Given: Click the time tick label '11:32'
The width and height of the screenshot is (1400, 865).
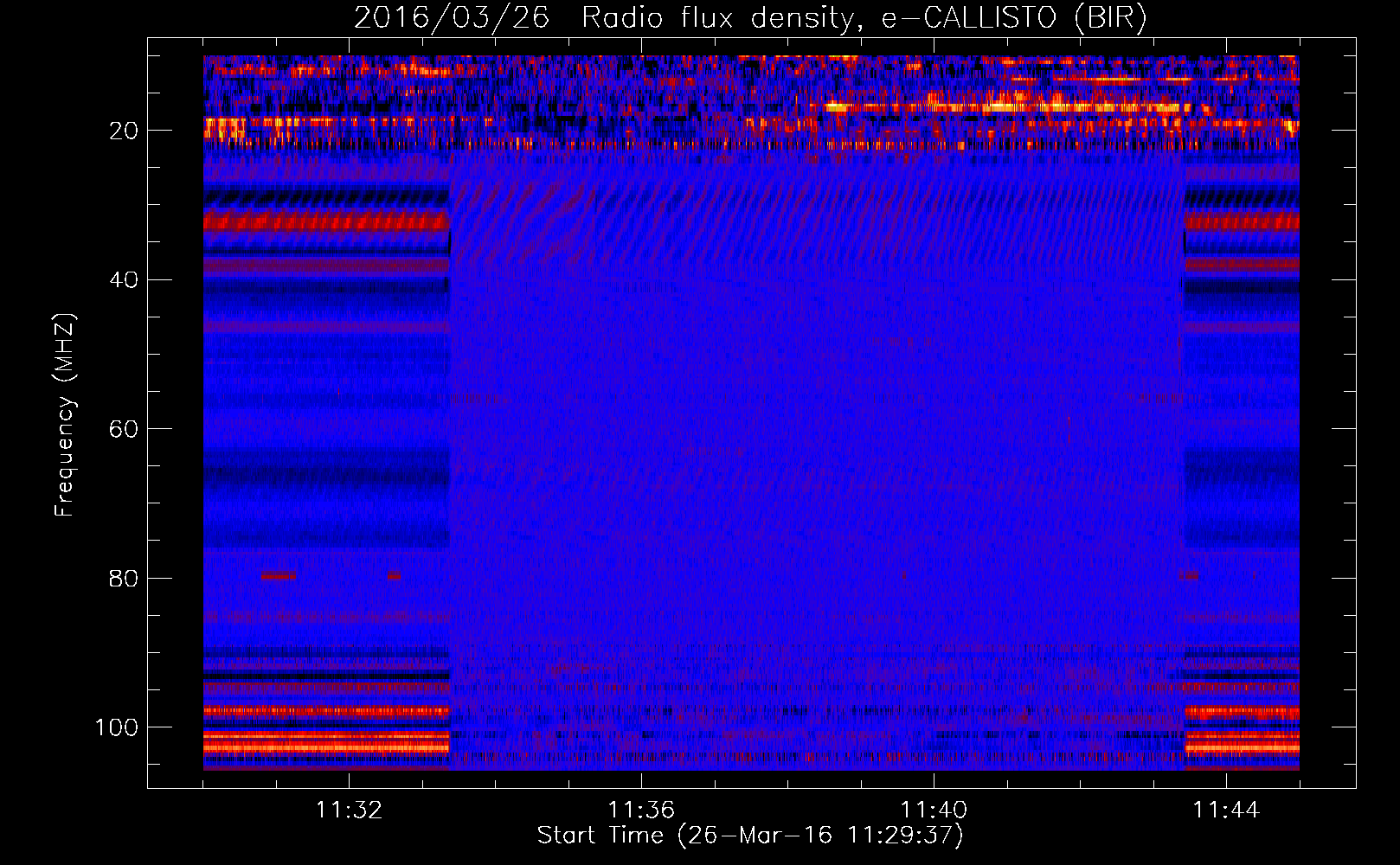Looking at the screenshot, I should 349,811.
